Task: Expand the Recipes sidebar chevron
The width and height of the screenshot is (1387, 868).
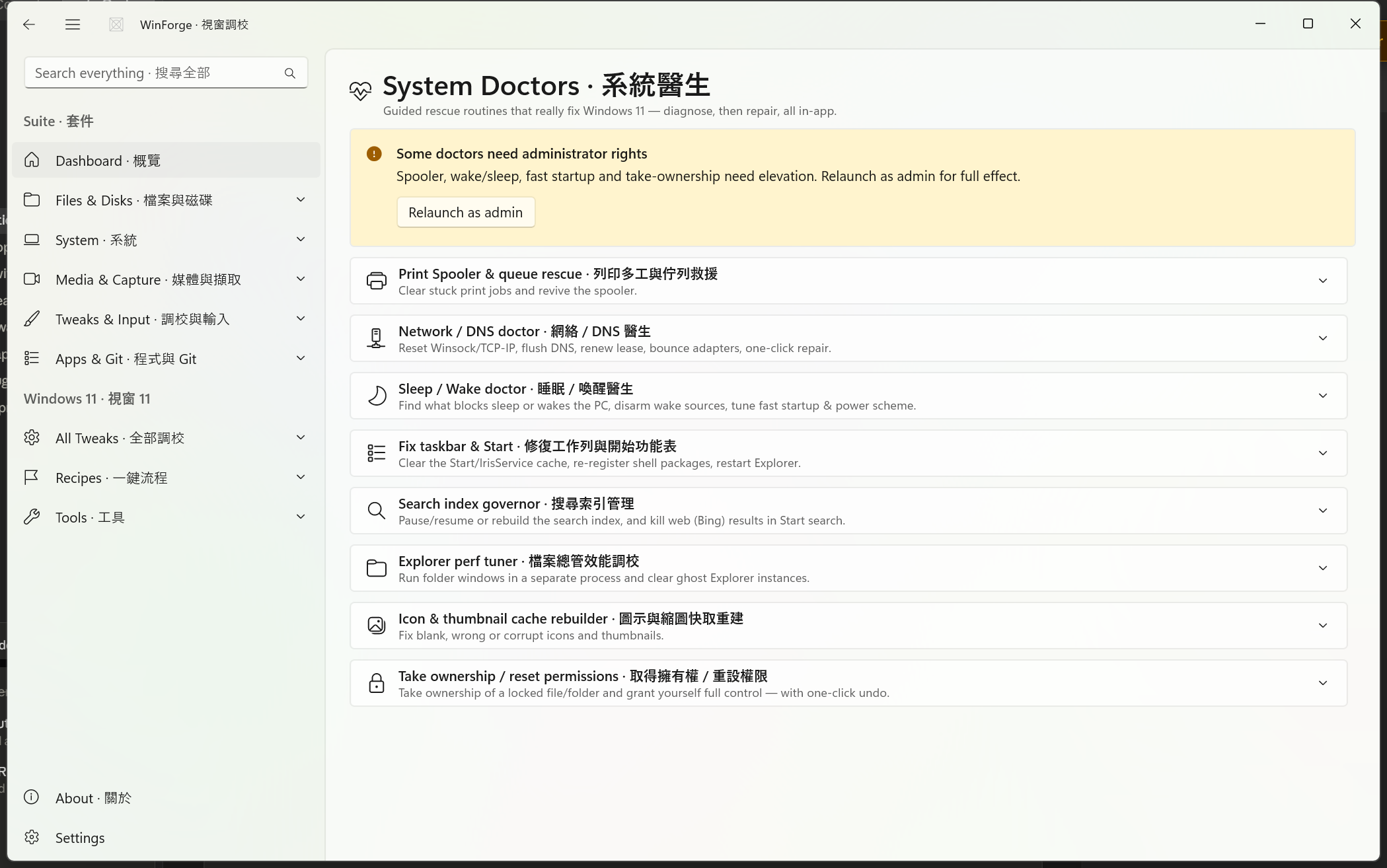Action: tap(301, 477)
